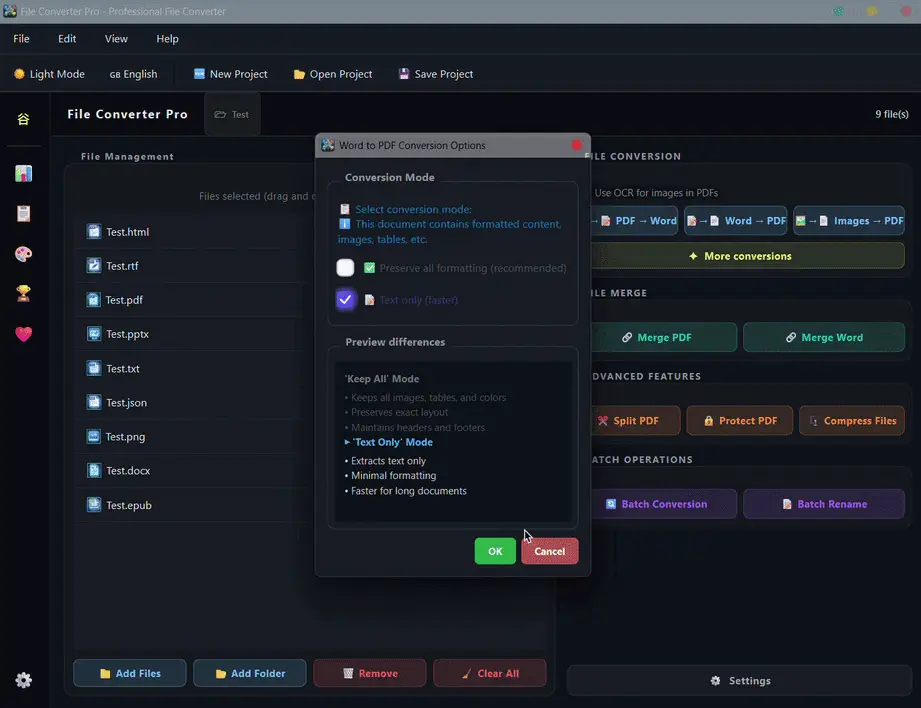Open the Edit menu
The image size is (921, 708).
click(66, 38)
